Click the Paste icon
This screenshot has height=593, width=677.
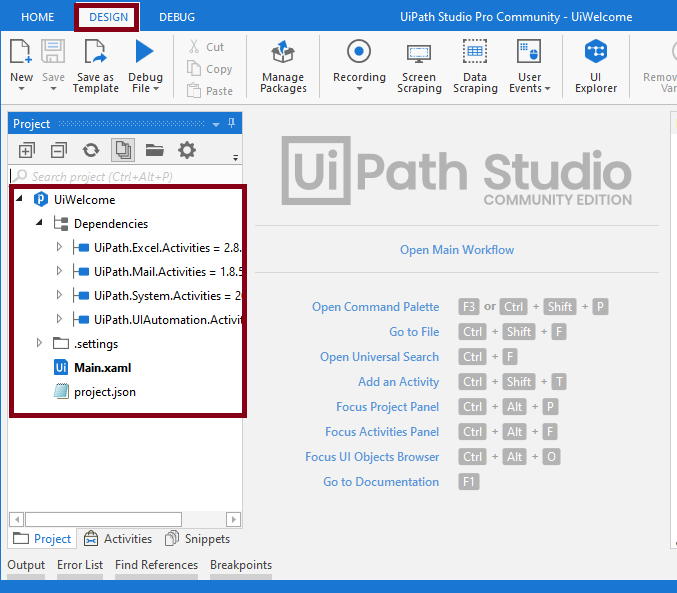(194, 91)
